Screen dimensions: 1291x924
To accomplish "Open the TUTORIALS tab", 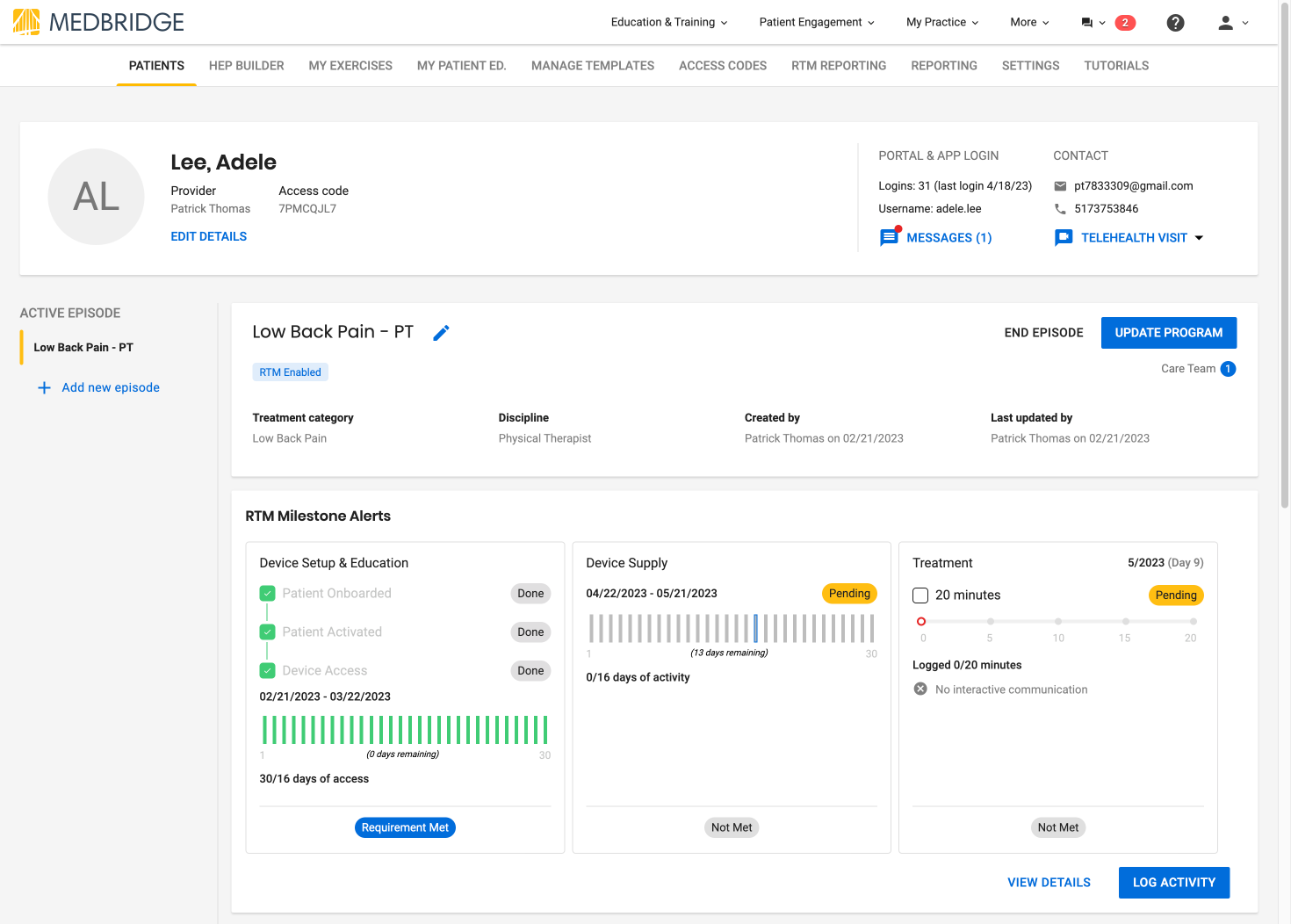I will click(x=1116, y=66).
